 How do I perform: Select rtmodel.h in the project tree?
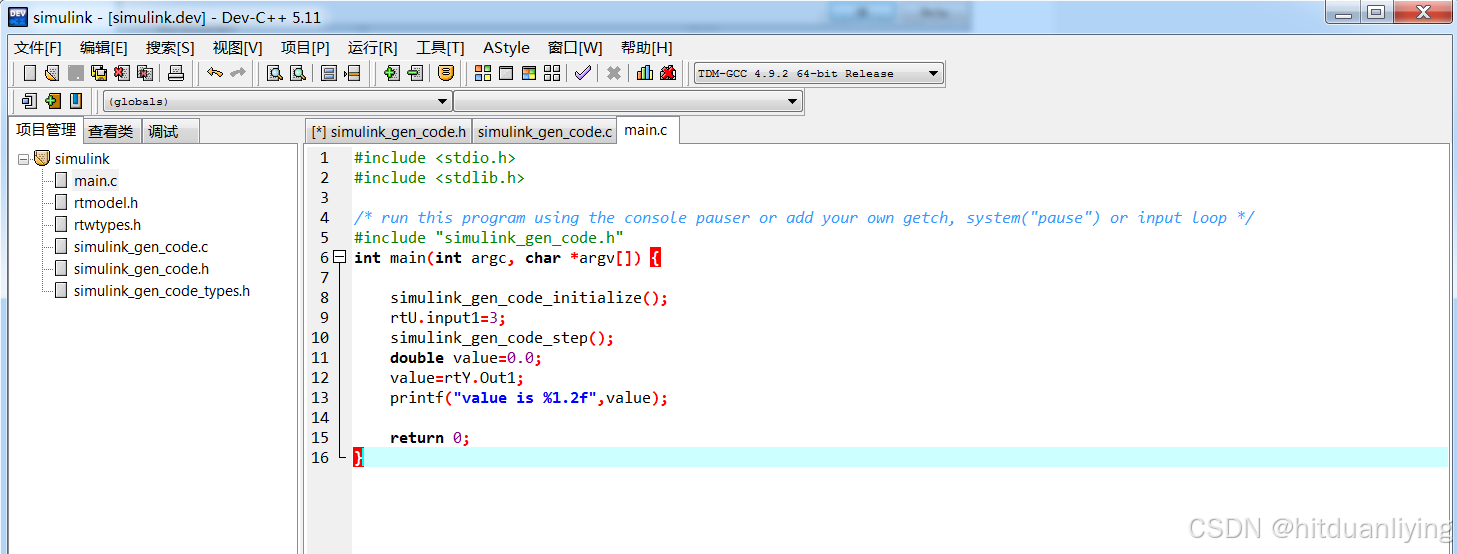105,202
